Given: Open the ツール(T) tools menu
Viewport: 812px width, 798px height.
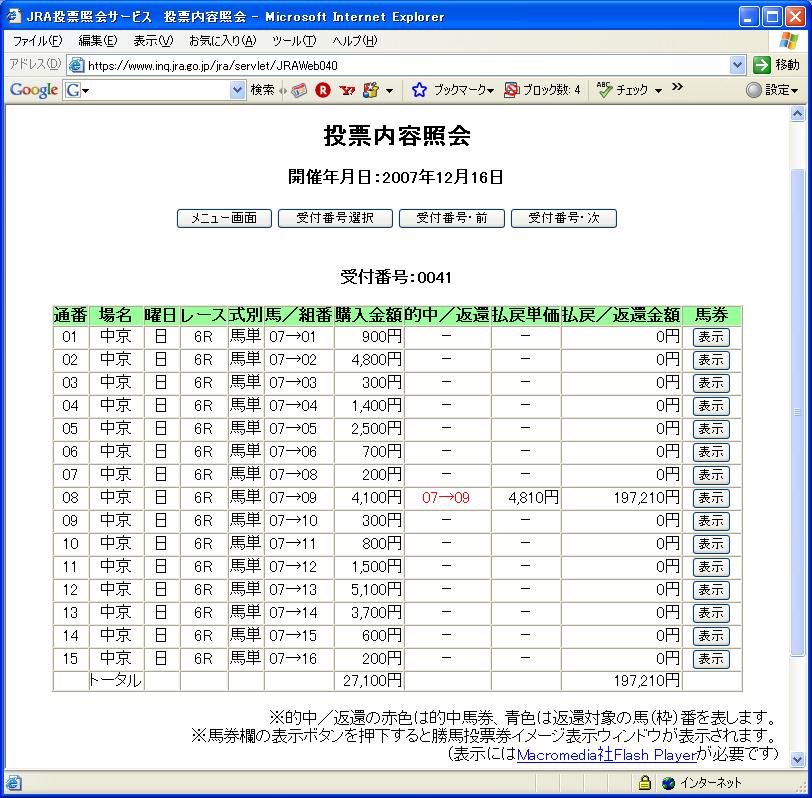Looking at the screenshot, I should click(294, 40).
